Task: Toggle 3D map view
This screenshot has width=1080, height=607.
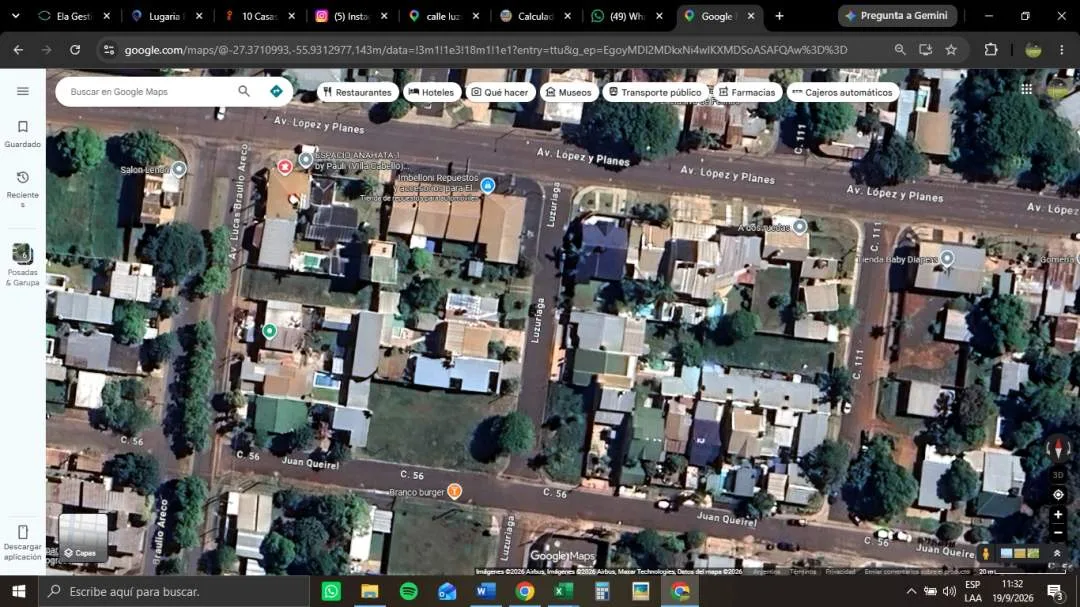Action: tap(1059, 475)
